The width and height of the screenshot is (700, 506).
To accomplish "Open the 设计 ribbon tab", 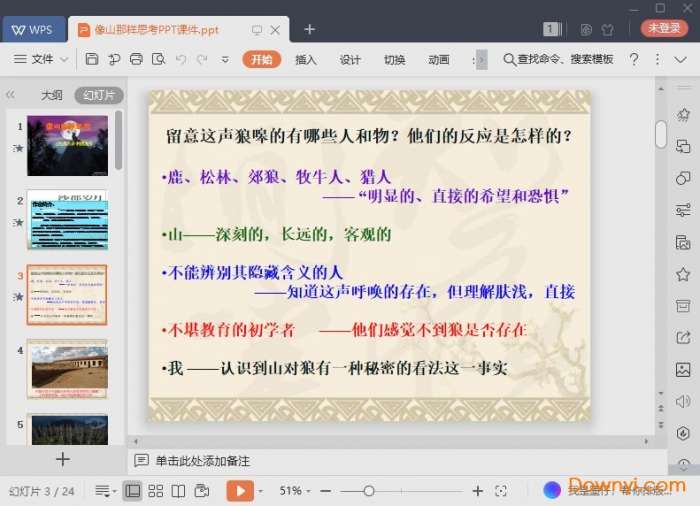I will pos(350,60).
